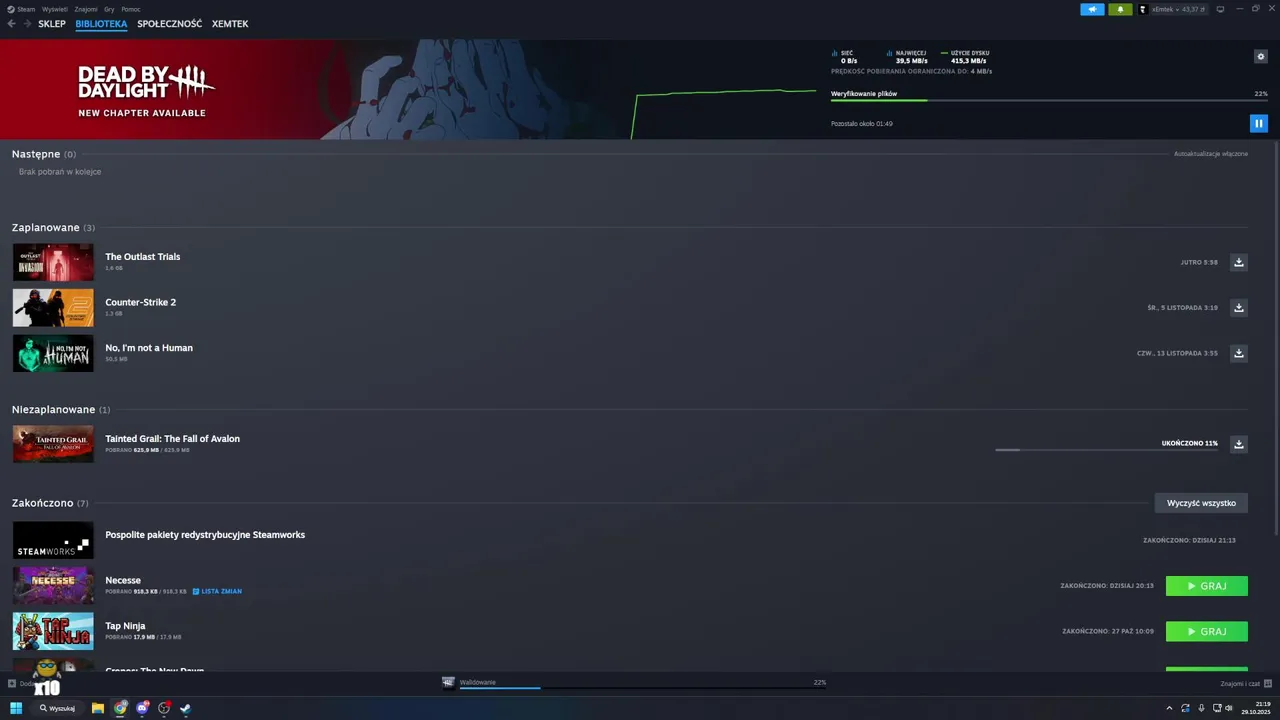The image size is (1280, 720).
Task: Open the Gry menu
Action: (x=109, y=9)
